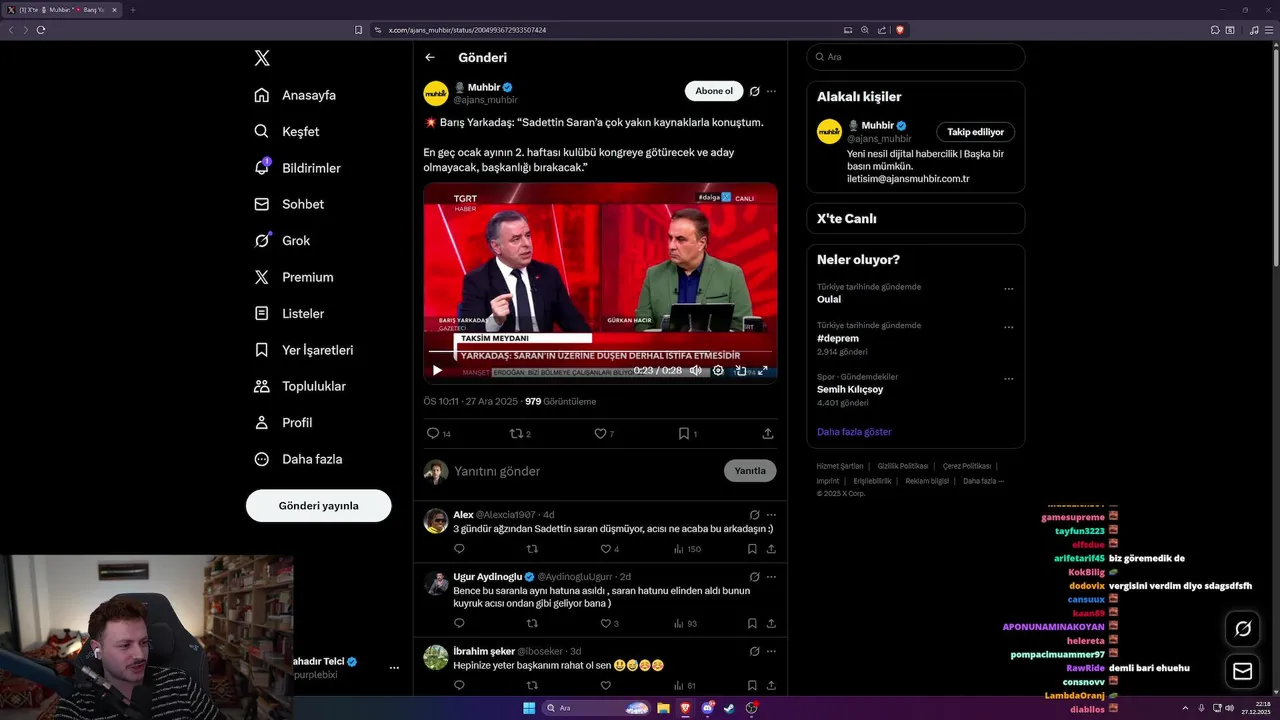The width and height of the screenshot is (1280, 720).
Task: Open more options on Ugur Aydinoglu's reply
Action: [771, 577]
